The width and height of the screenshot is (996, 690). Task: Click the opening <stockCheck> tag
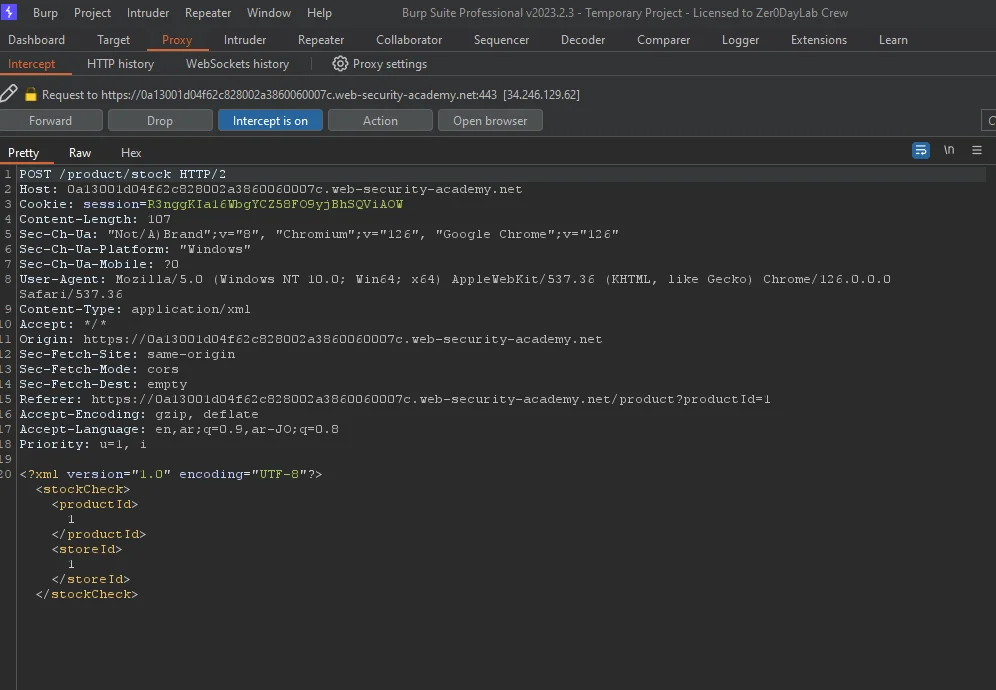click(x=83, y=489)
